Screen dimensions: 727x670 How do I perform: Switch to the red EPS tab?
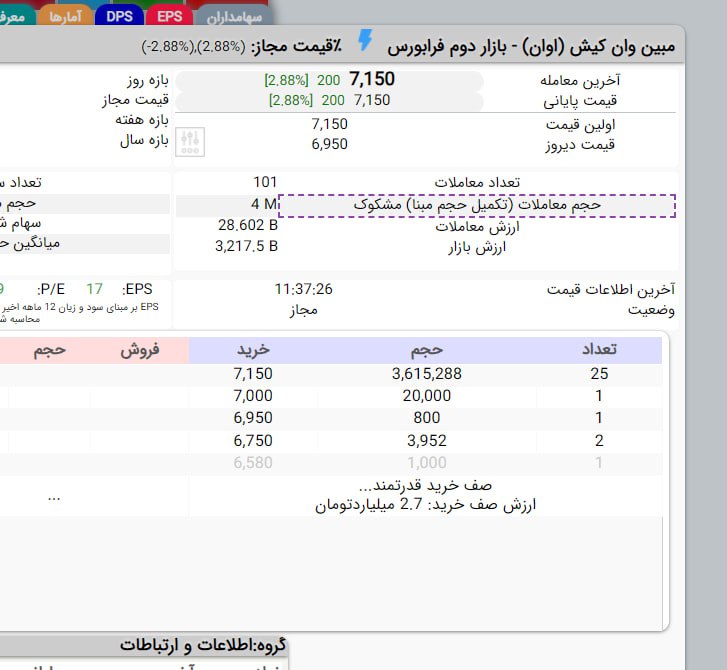[169, 16]
